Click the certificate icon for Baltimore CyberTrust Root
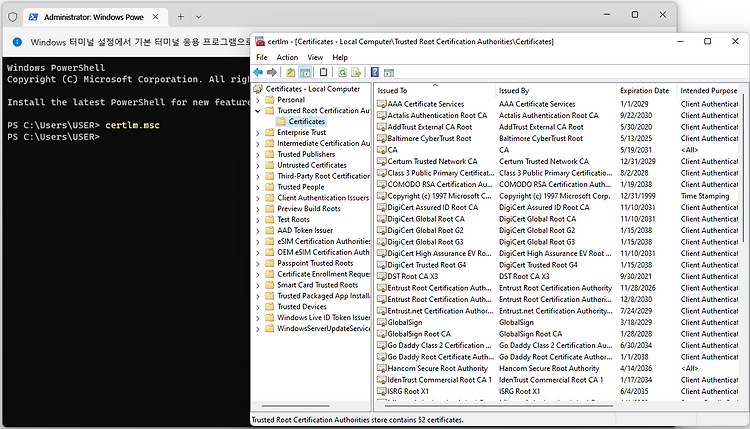Viewport: 750px width, 429px height. click(x=381, y=138)
